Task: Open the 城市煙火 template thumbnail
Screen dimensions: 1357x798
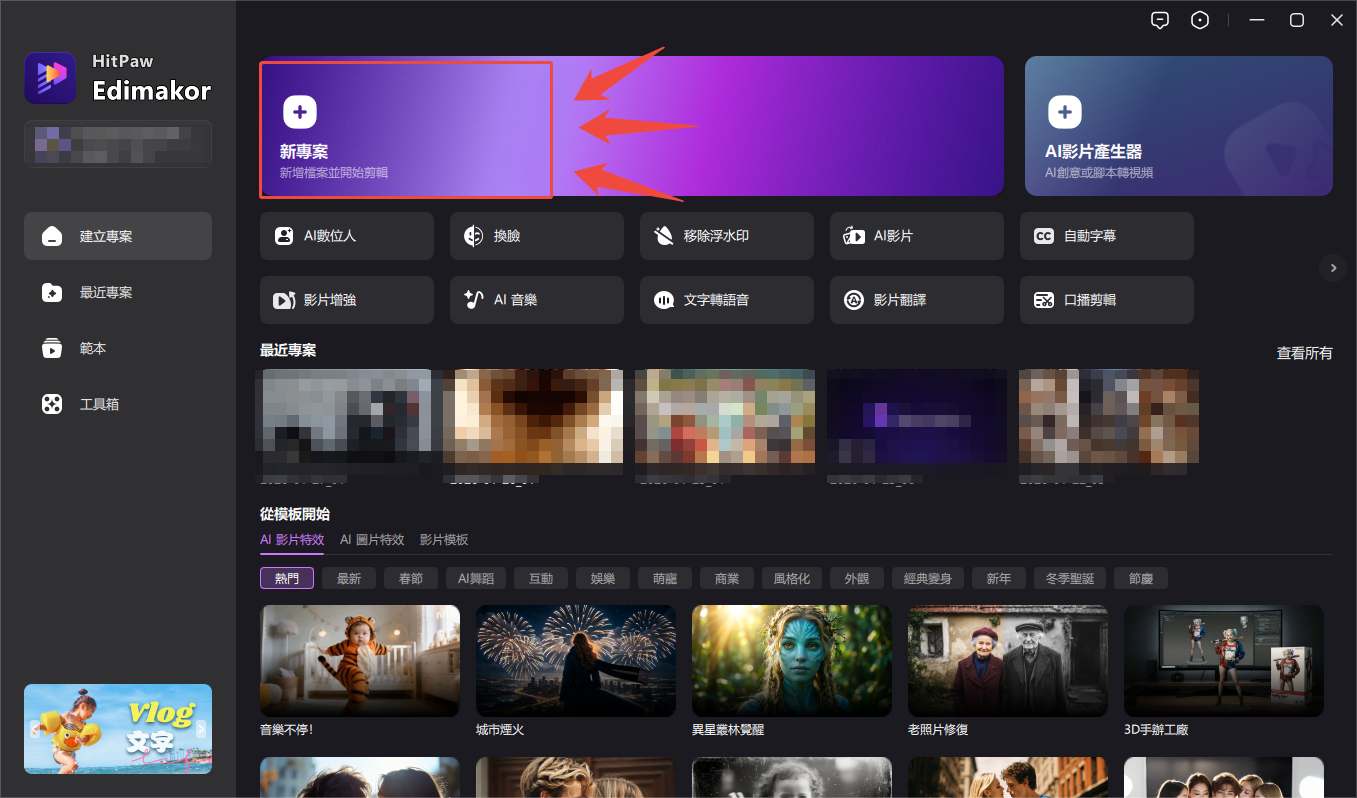Action: 575,660
